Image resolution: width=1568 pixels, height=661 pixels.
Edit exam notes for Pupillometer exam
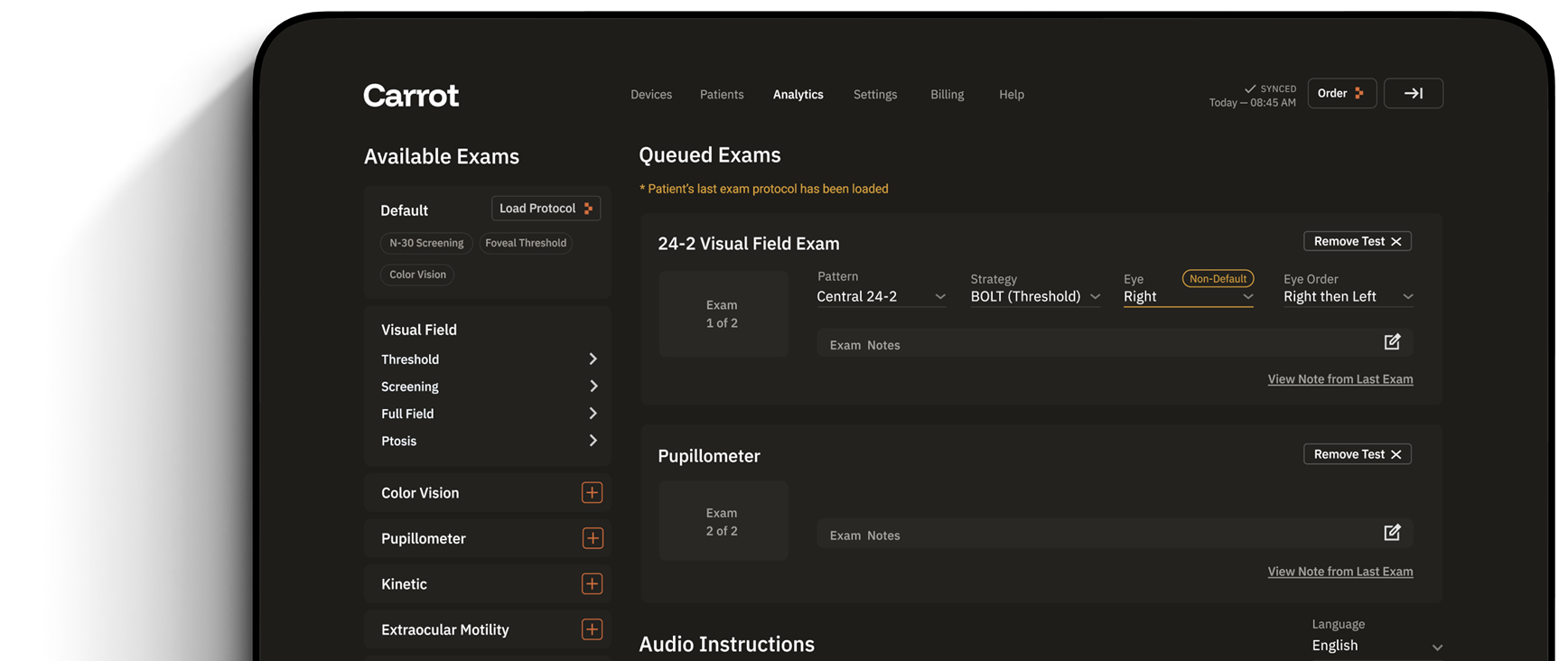1391,533
